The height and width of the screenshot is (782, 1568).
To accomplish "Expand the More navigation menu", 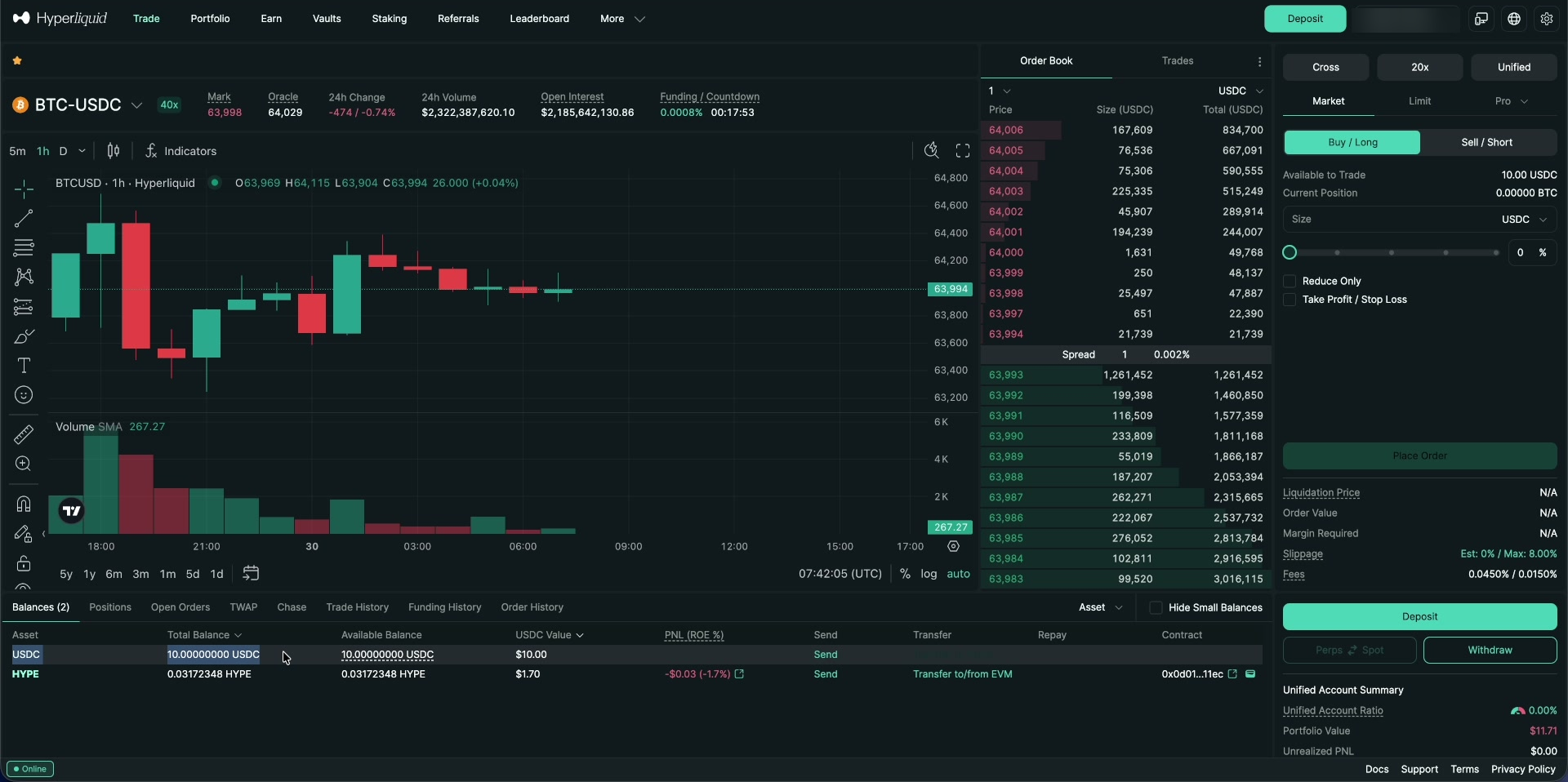I will (x=622, y=19).
